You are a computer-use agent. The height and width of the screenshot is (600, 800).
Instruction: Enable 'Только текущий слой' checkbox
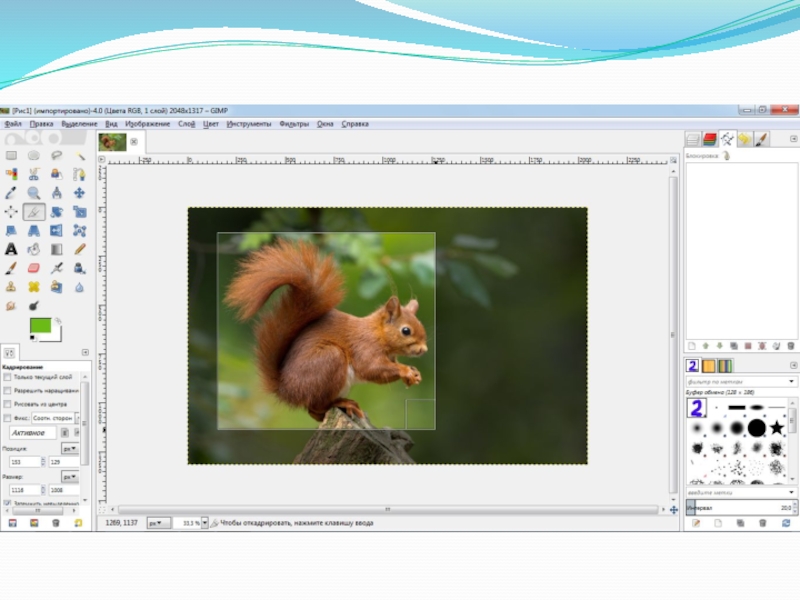(8, 377)
